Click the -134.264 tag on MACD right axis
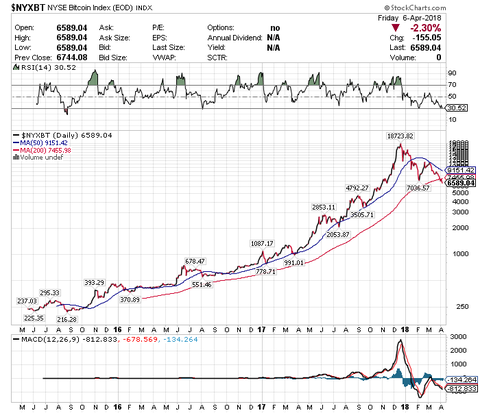 [x=462, y=380]
